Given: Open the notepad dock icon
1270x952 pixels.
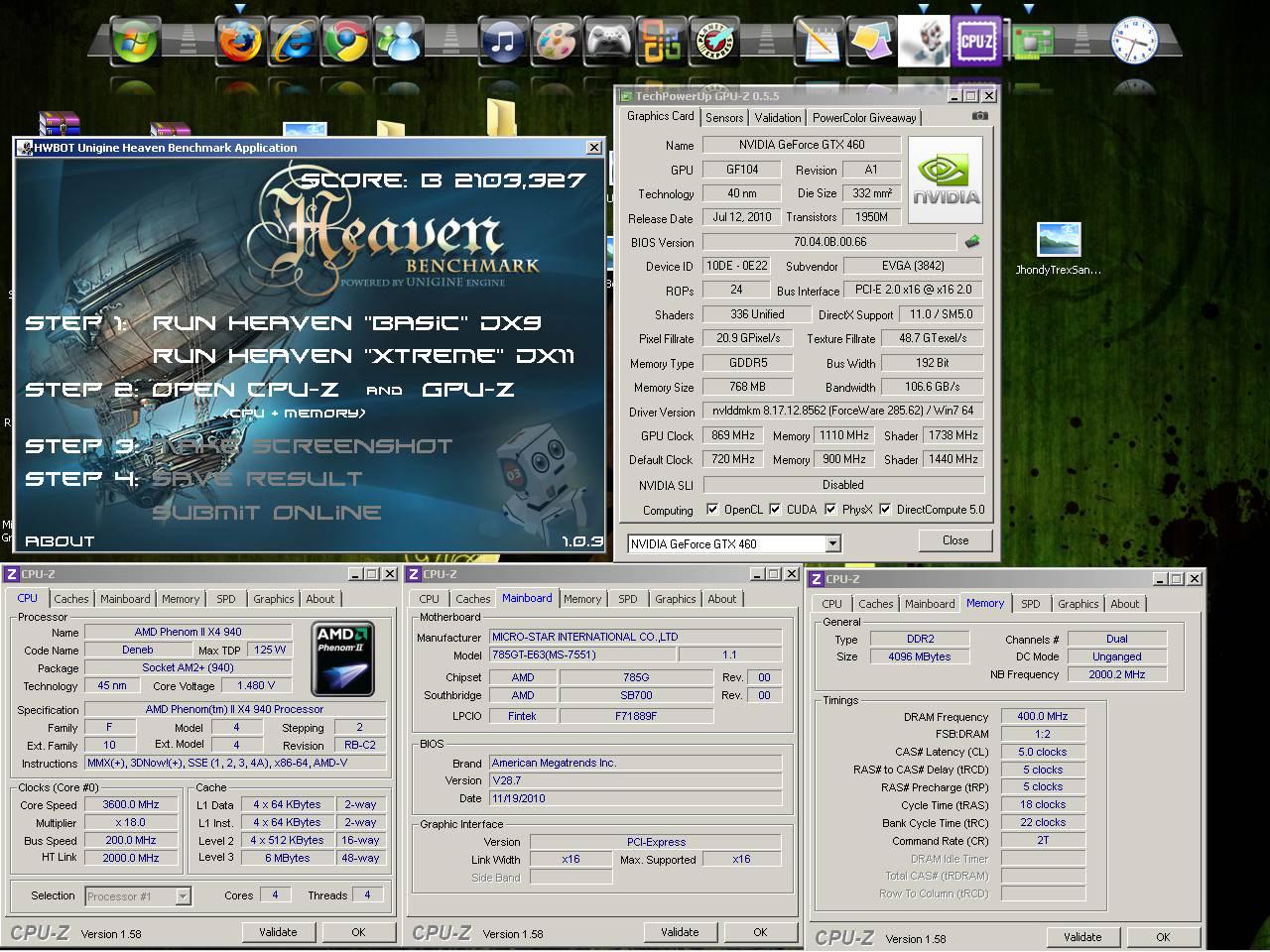Looking at the screenshot, I should (x=820, y=42).
